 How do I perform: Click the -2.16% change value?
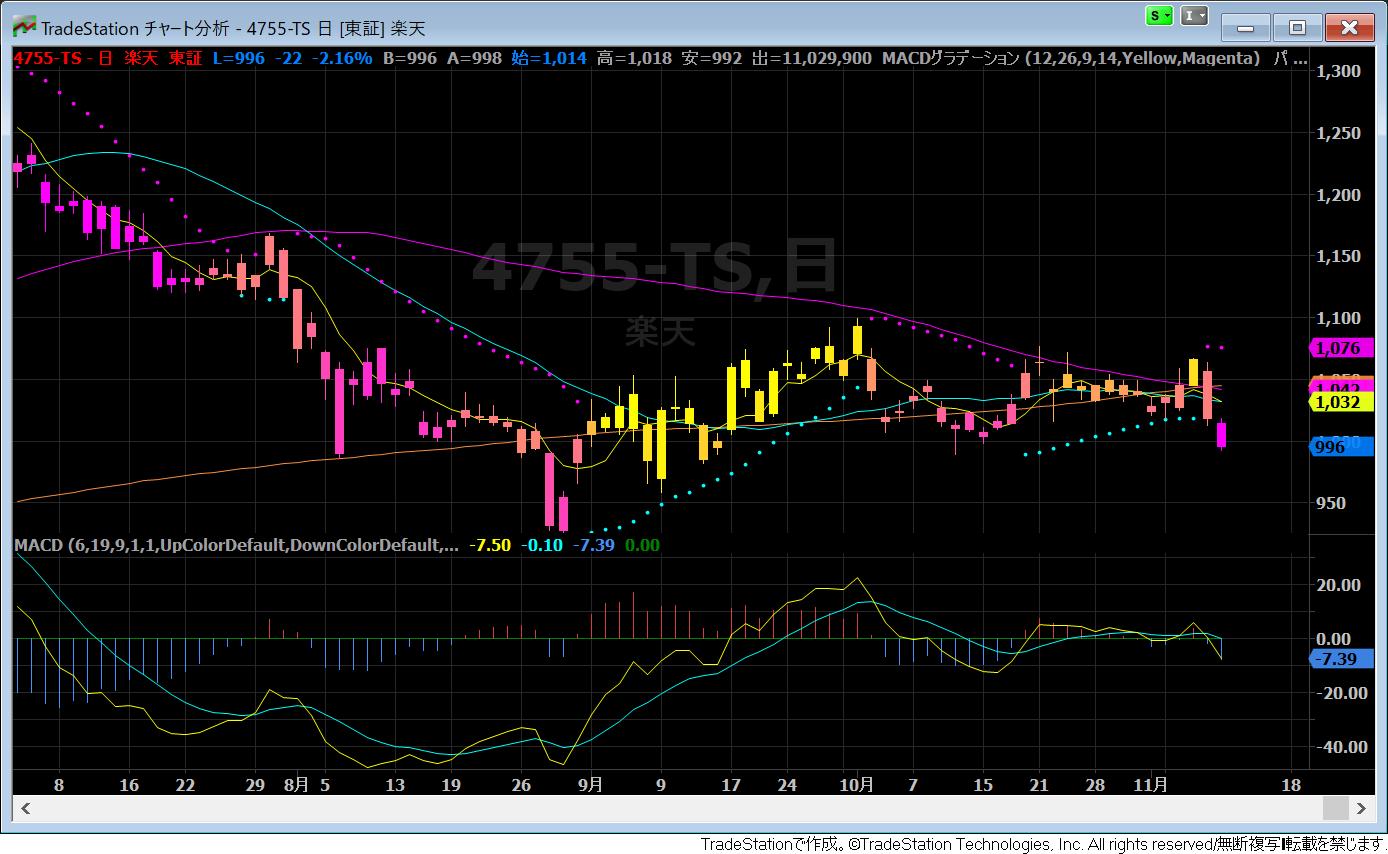click(342, 58)
